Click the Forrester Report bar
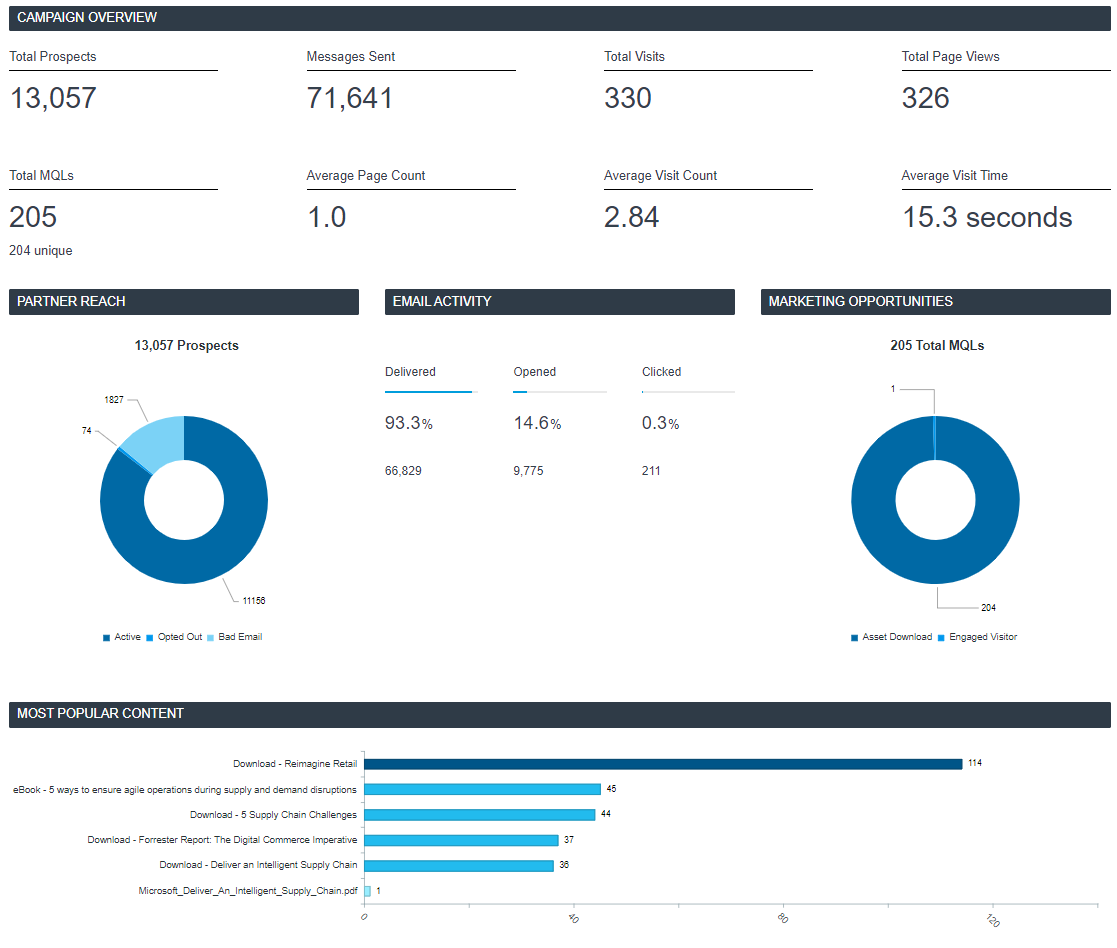This screenshot has width=1117, height=948. coord(462,840)
